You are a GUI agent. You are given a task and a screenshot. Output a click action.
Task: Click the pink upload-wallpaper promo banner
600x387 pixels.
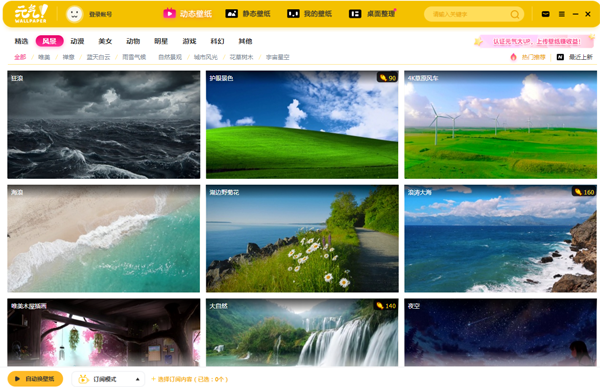[x=534, y=41]
